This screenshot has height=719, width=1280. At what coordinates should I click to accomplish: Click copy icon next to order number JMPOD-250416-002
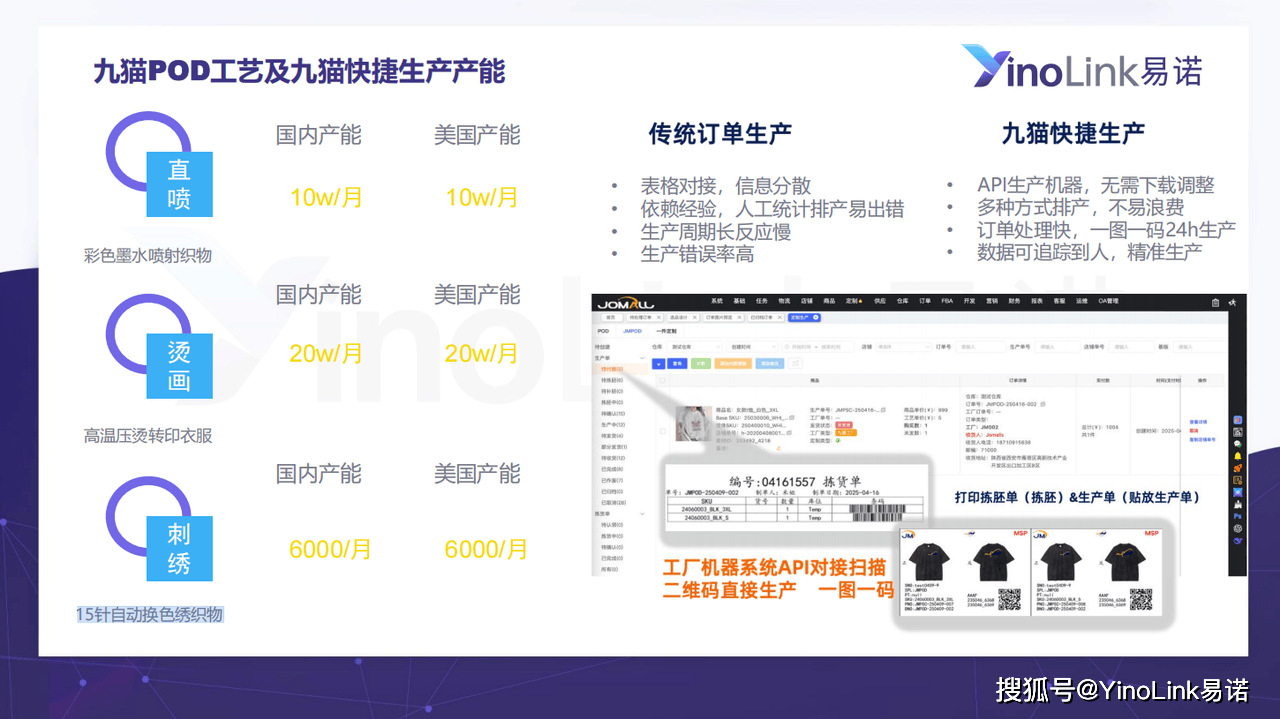click(1043, 404)
